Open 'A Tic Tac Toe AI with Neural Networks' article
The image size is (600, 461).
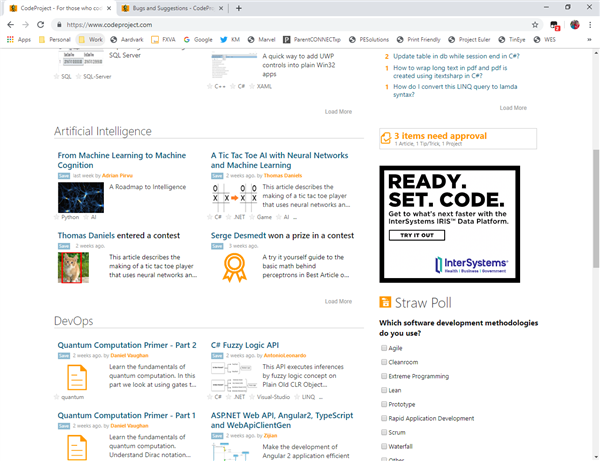(x=279, y=160)
